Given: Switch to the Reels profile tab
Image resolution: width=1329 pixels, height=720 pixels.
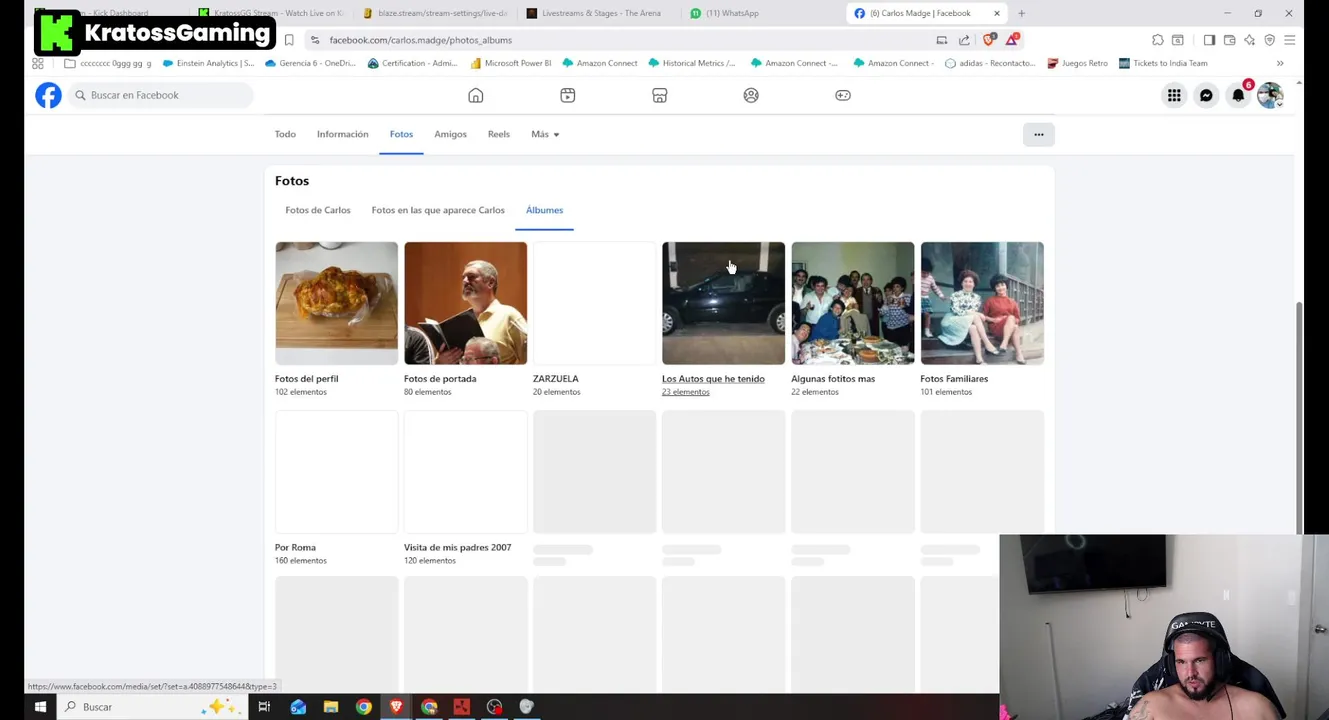Looking at the screenshot, I should (498, 134).
